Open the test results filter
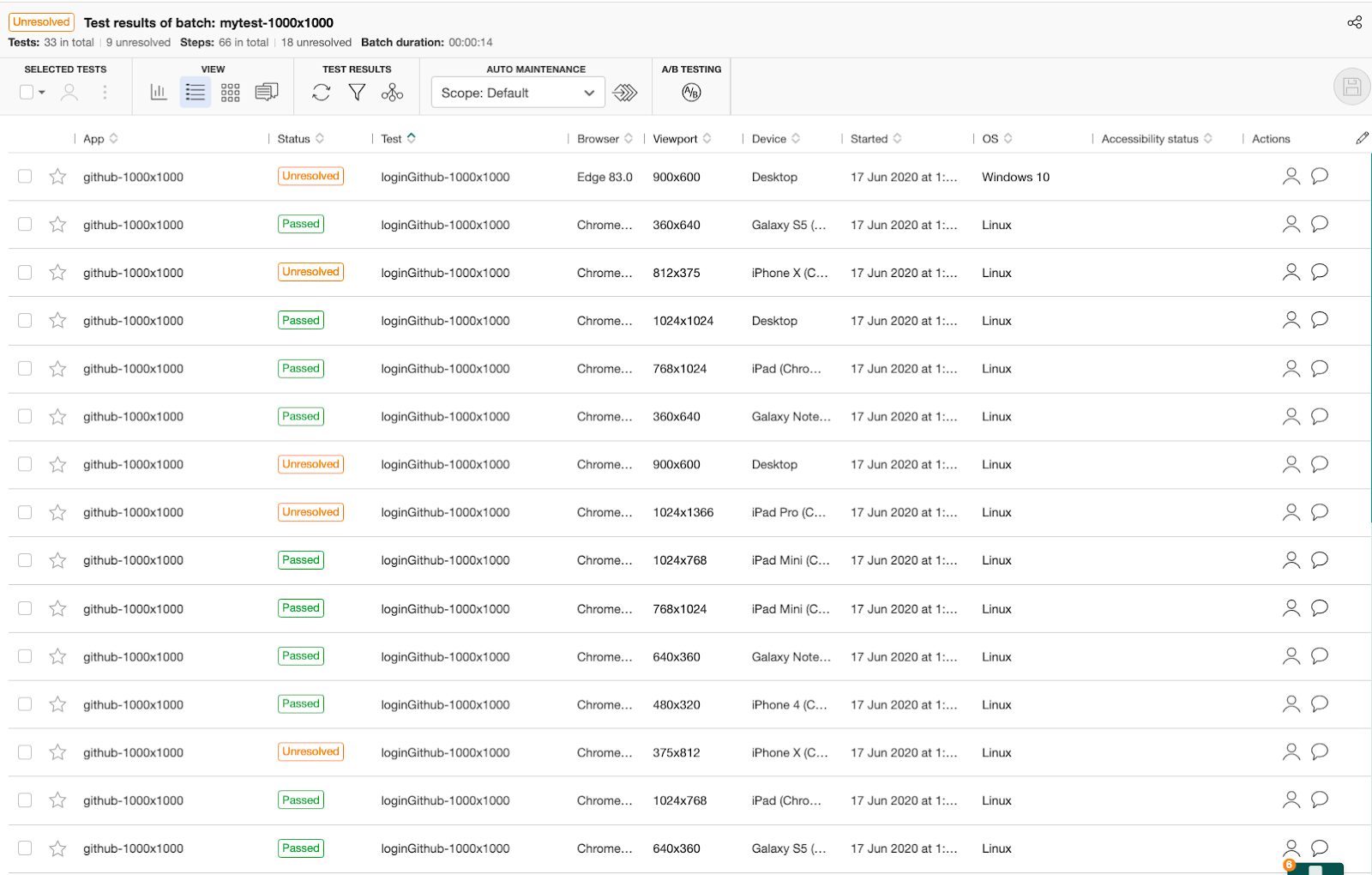The width and height of the screenshot is (1372, 875). [x=357, y=93]
